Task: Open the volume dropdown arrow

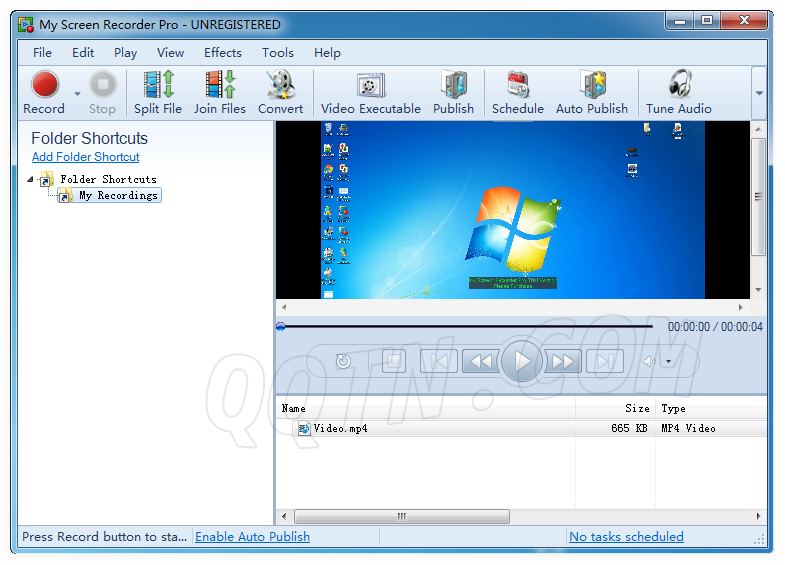Action: 668,362
